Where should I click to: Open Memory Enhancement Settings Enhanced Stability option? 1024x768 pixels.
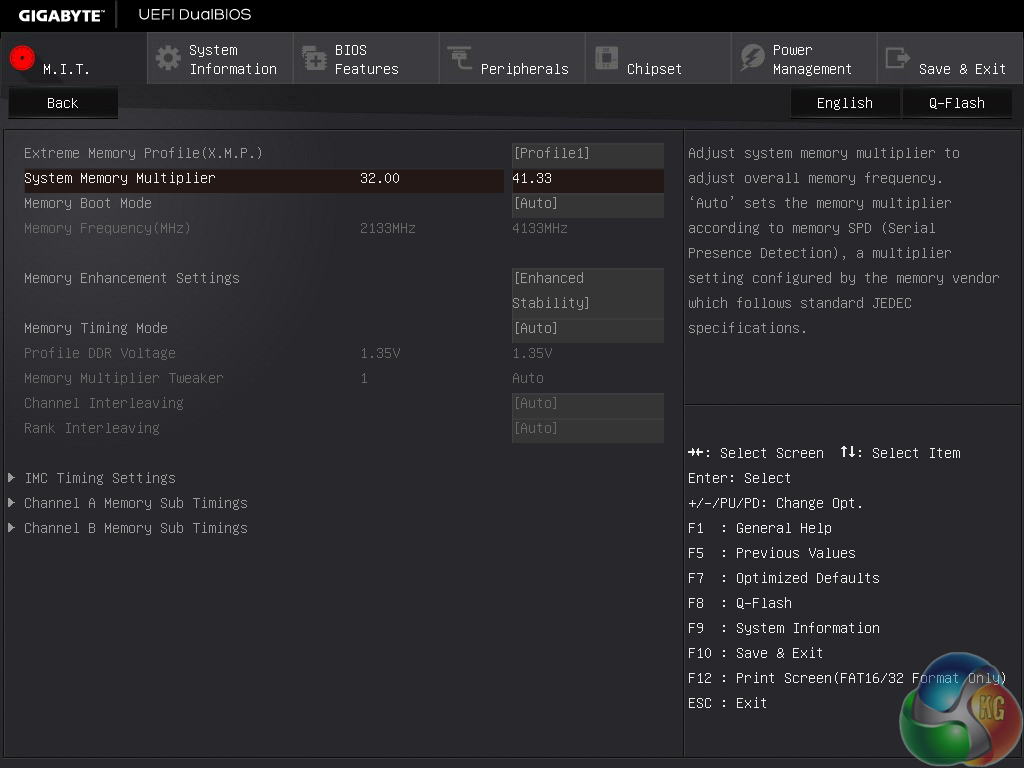(x=587, y=291)
